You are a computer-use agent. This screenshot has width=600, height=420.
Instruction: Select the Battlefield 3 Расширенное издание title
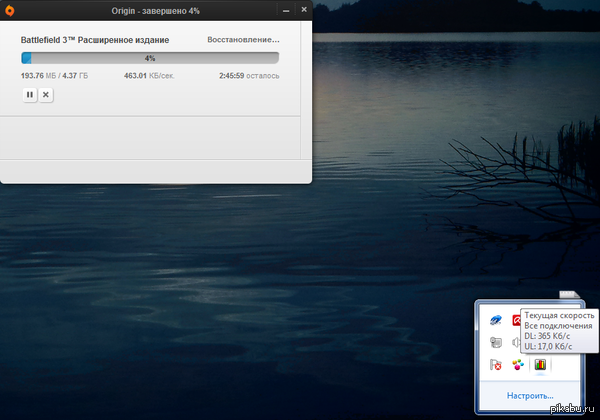click(x=95, y=40)
